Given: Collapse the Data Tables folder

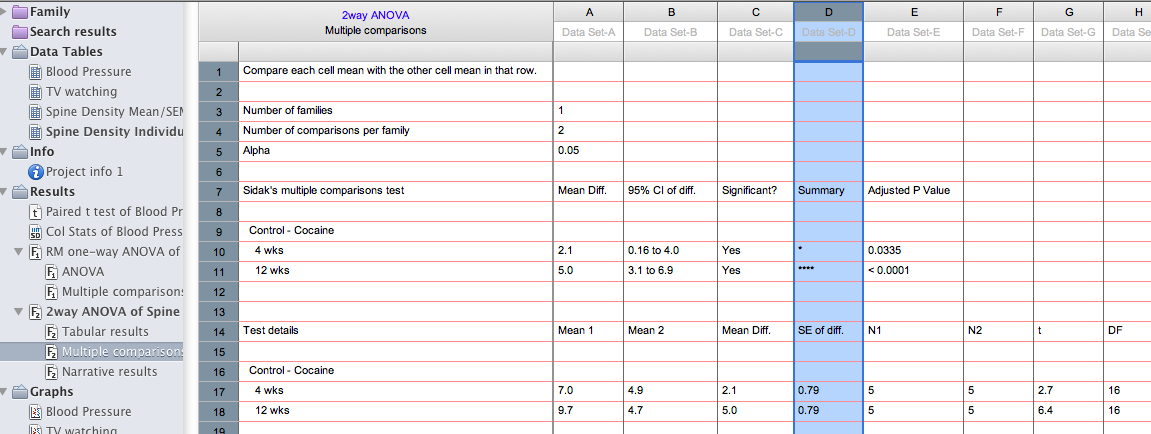Looking at the screenshot, I should tap(5, 52).
